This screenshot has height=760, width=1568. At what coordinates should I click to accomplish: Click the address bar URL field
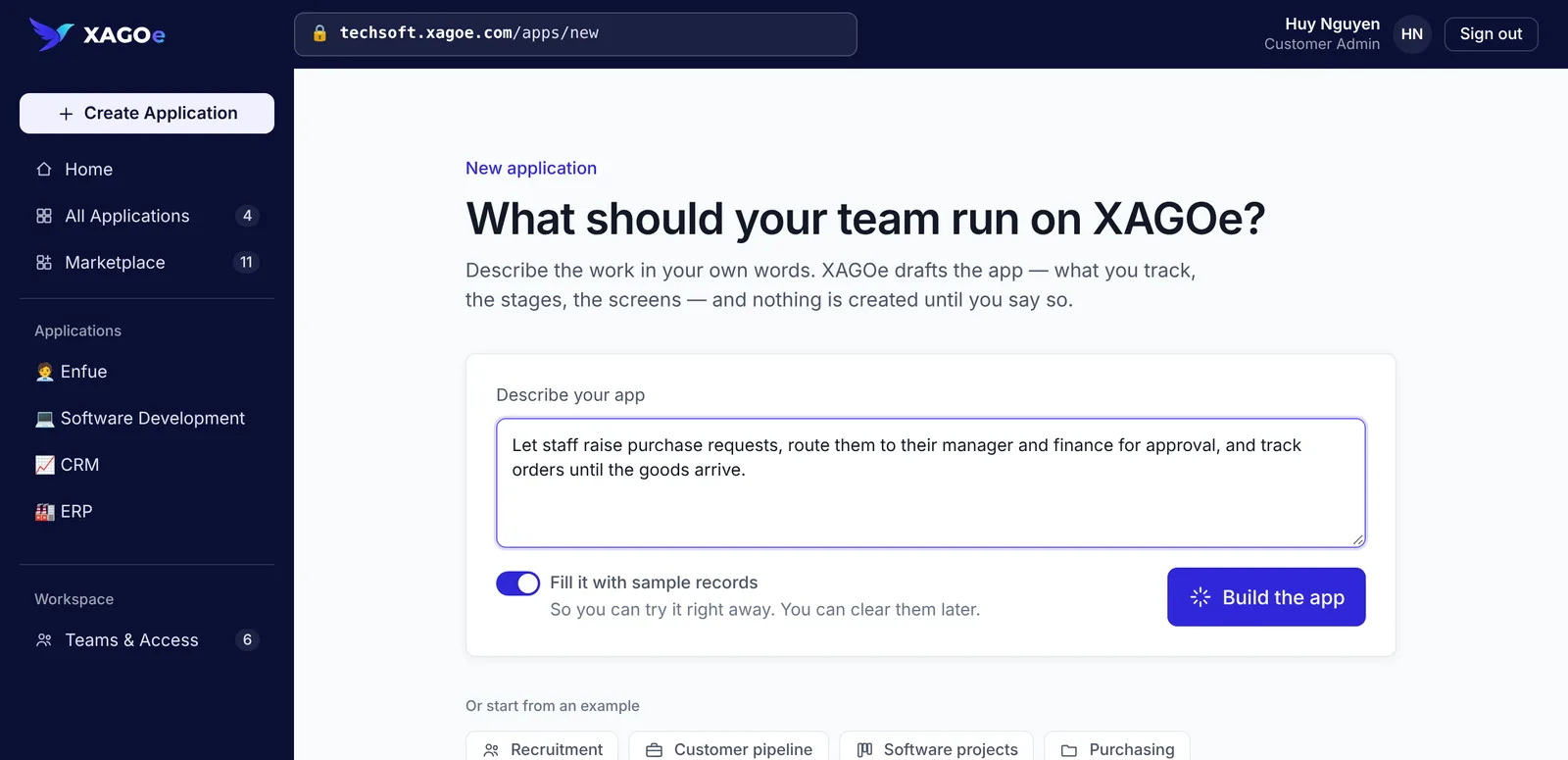(x=575, y=34)
